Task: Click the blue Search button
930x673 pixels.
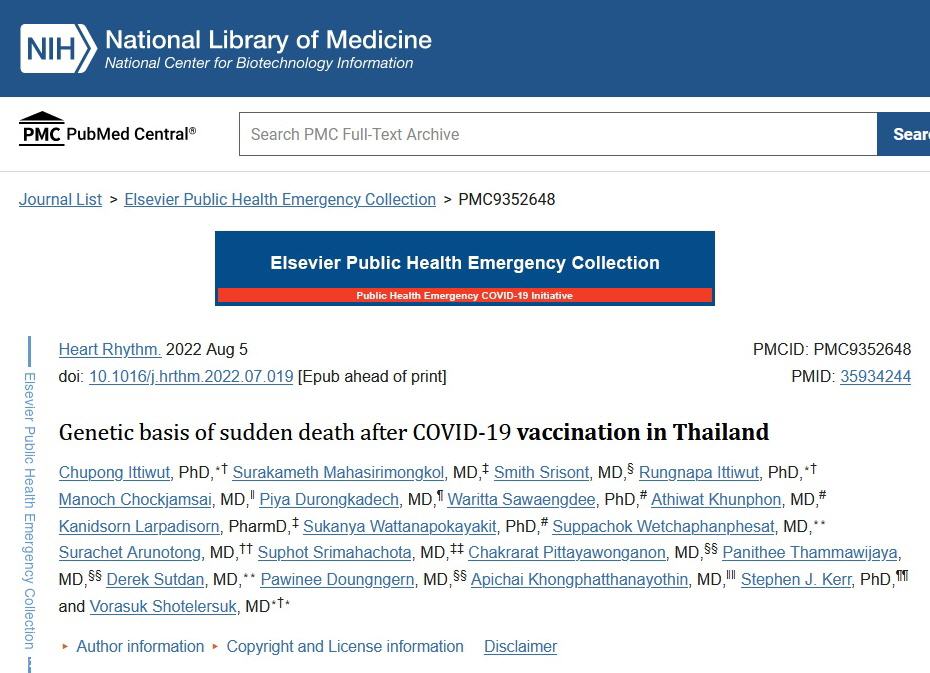Action: [903, 134]
